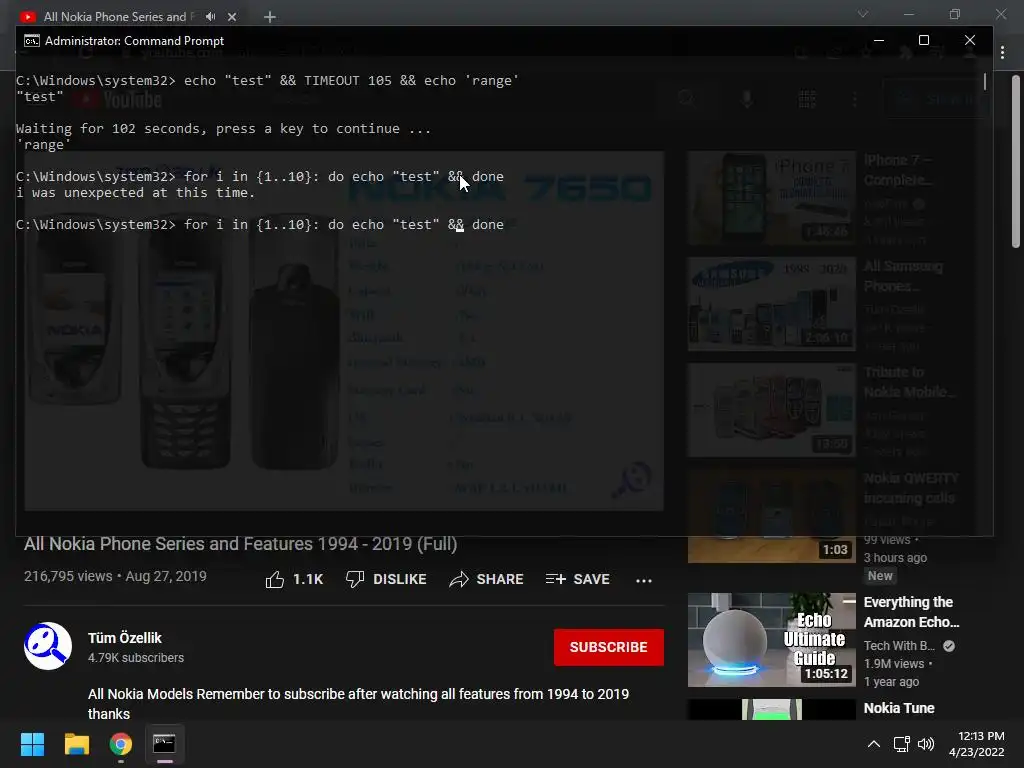Image resolution: width=1024 pixels, height=768 pixels.
Task: Click the video title text
Action: point(240,543)
